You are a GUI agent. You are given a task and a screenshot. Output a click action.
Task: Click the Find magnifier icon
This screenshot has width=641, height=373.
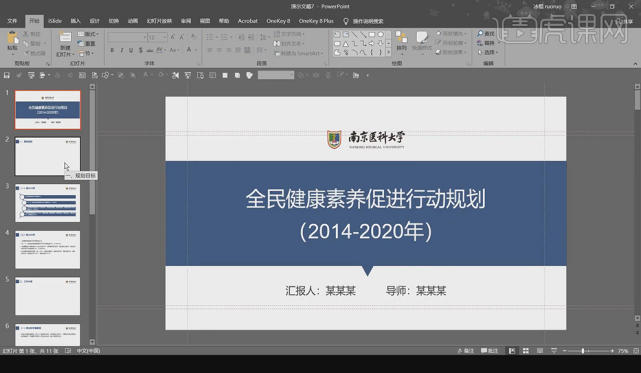480,34
